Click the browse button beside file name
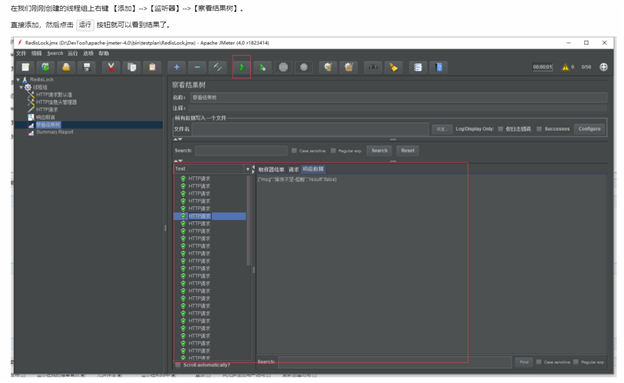Image resolution: width=624 pixels, height=383 pixels. click(x=442, y=129)
